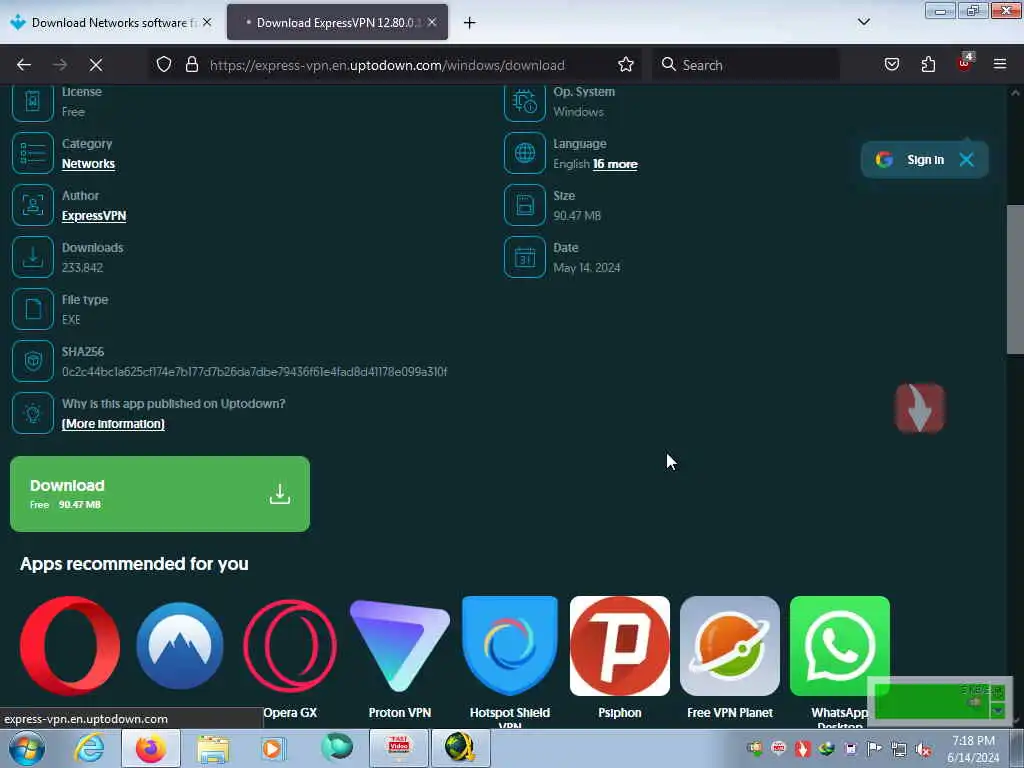Screen dimensions: 1024x768
Task: Click the Size disk icon
Action: (x=524, y=205)
